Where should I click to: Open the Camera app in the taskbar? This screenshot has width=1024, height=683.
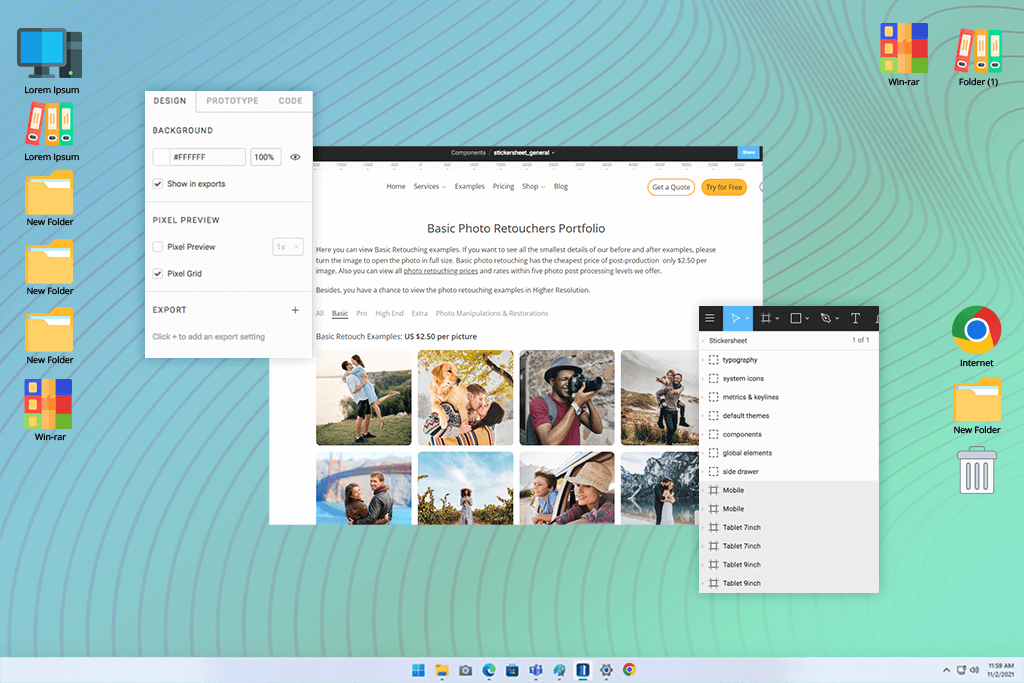(x=466, y=670)
